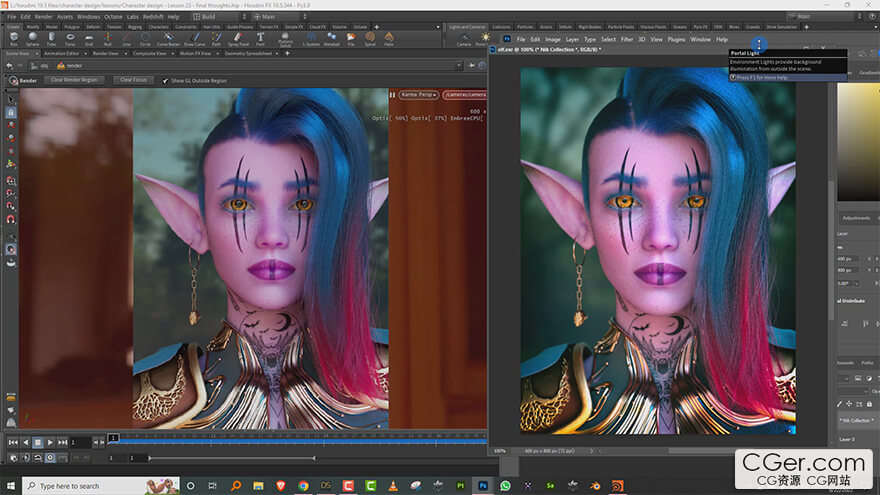Add a Camera from the shelf

464,39
